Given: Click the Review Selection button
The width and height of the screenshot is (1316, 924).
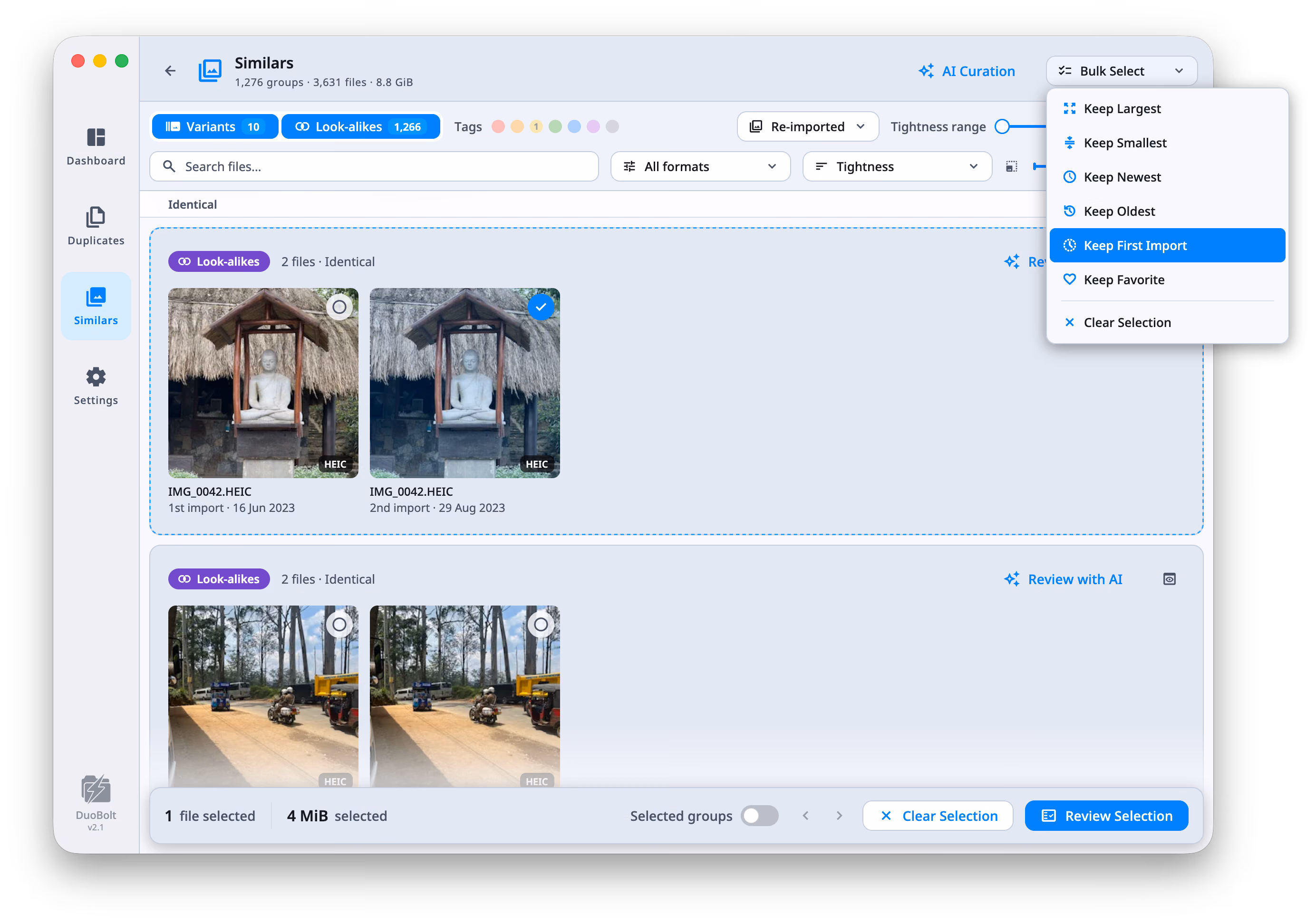Looking at the screenshot, I should (x=1106, y=816).
